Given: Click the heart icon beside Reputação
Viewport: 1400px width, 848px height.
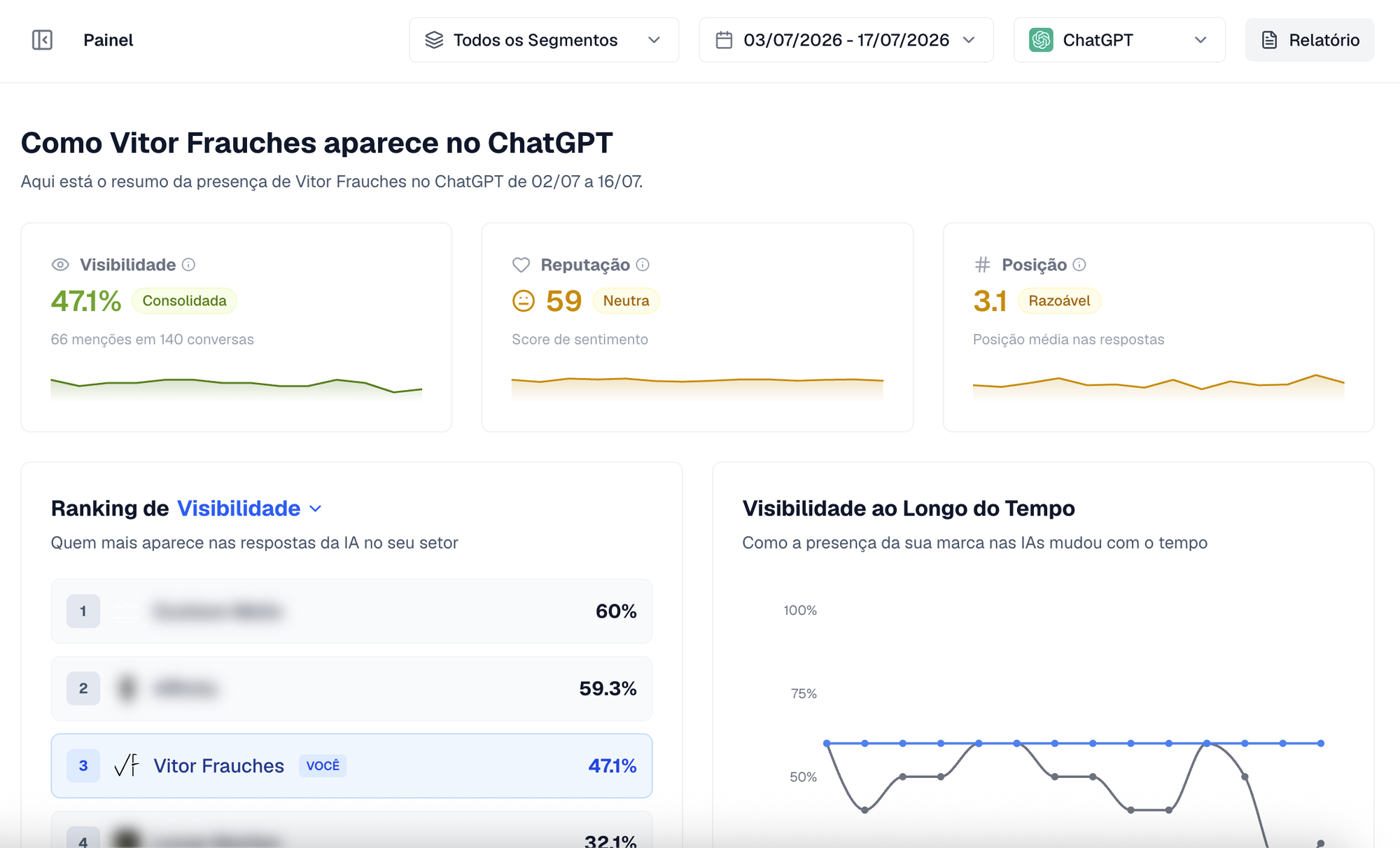Looking at the screenshot, I should pyautogui.click(x=521, y=265).
